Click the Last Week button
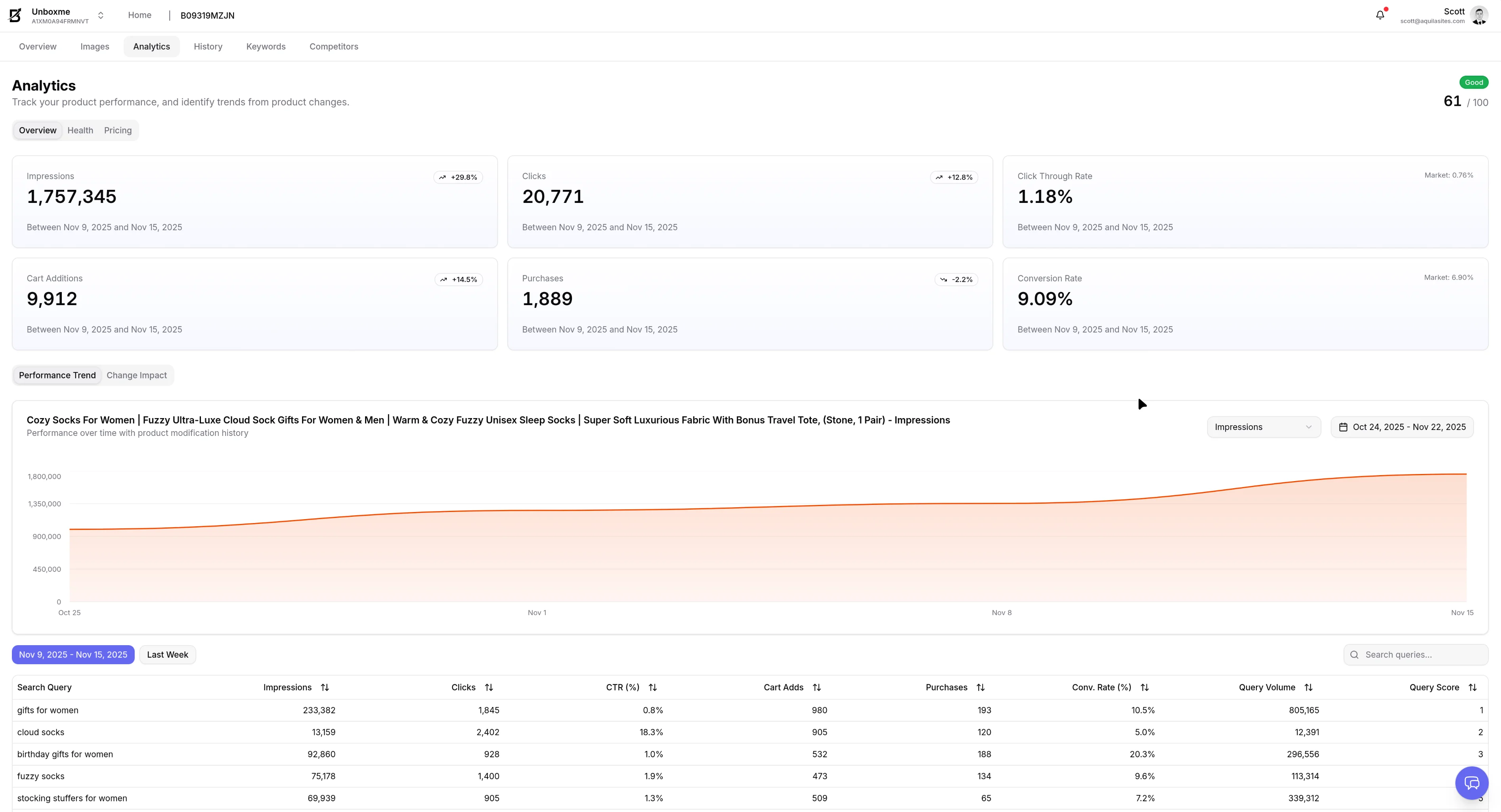This screenshot has height=812, width=1501. 167,655
